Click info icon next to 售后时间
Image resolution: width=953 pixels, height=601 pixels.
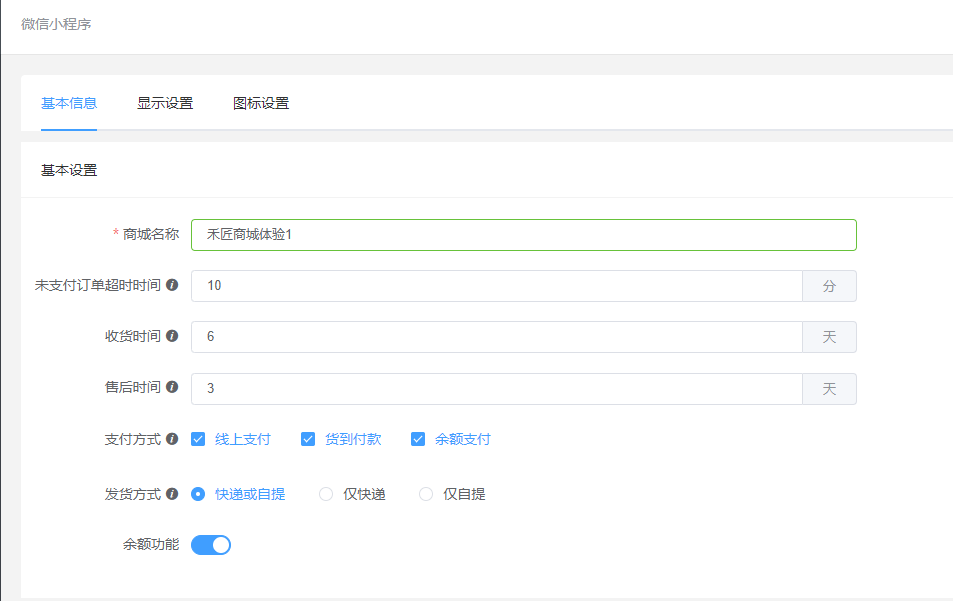(172, 387)
